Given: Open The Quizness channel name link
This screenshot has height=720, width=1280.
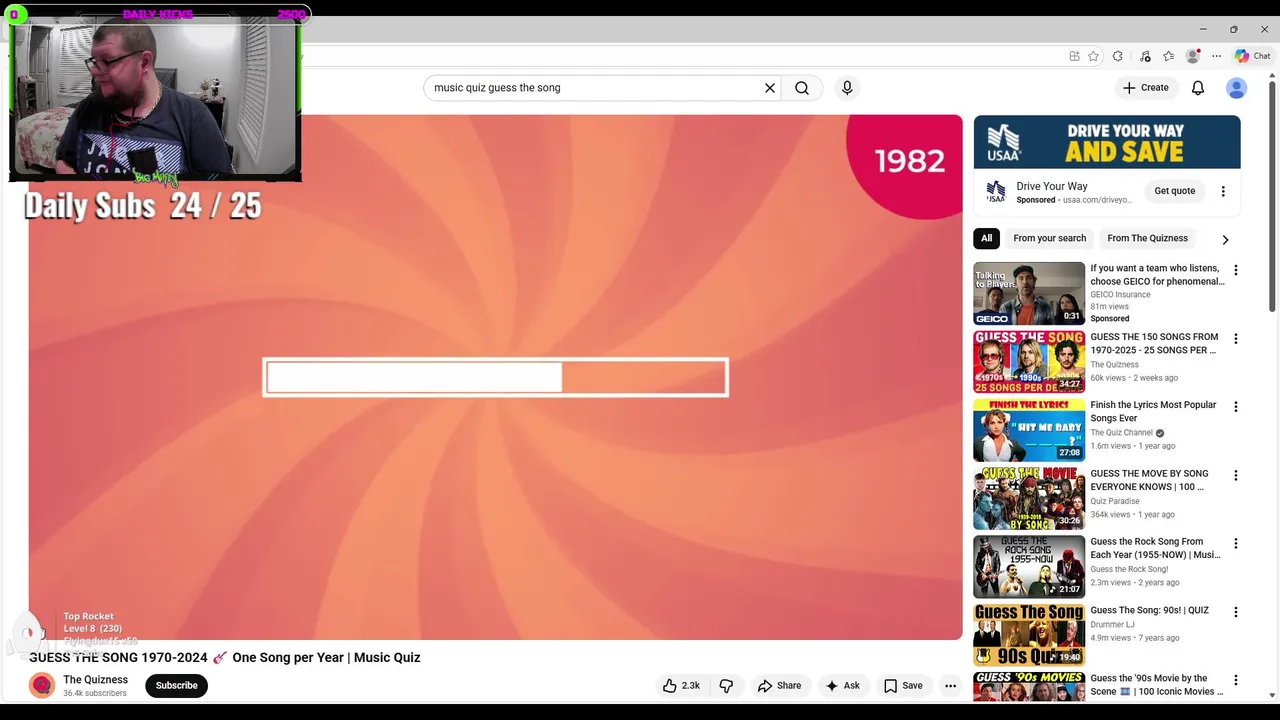Looking at the screenshot, I should (95, 679).
